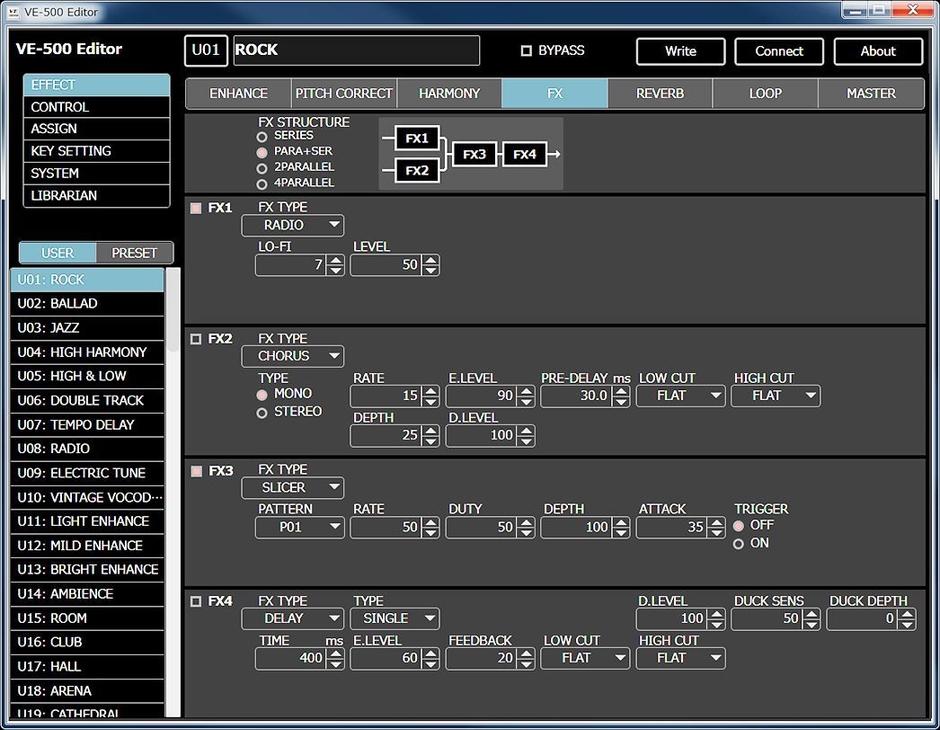Enable the BYPASS checkbox
The width and height of the screenshot is (940, 730).
pyautogui.click(x=525, y=51)
